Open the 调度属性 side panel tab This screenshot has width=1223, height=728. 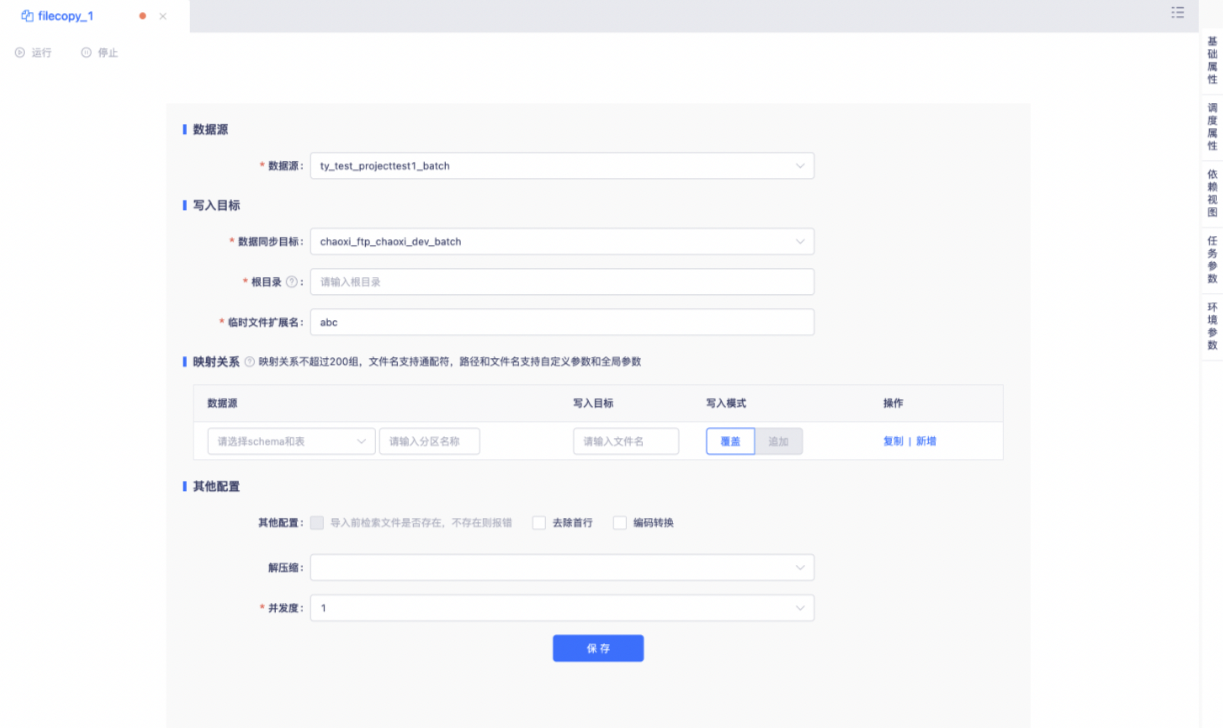pos(1212,126)
